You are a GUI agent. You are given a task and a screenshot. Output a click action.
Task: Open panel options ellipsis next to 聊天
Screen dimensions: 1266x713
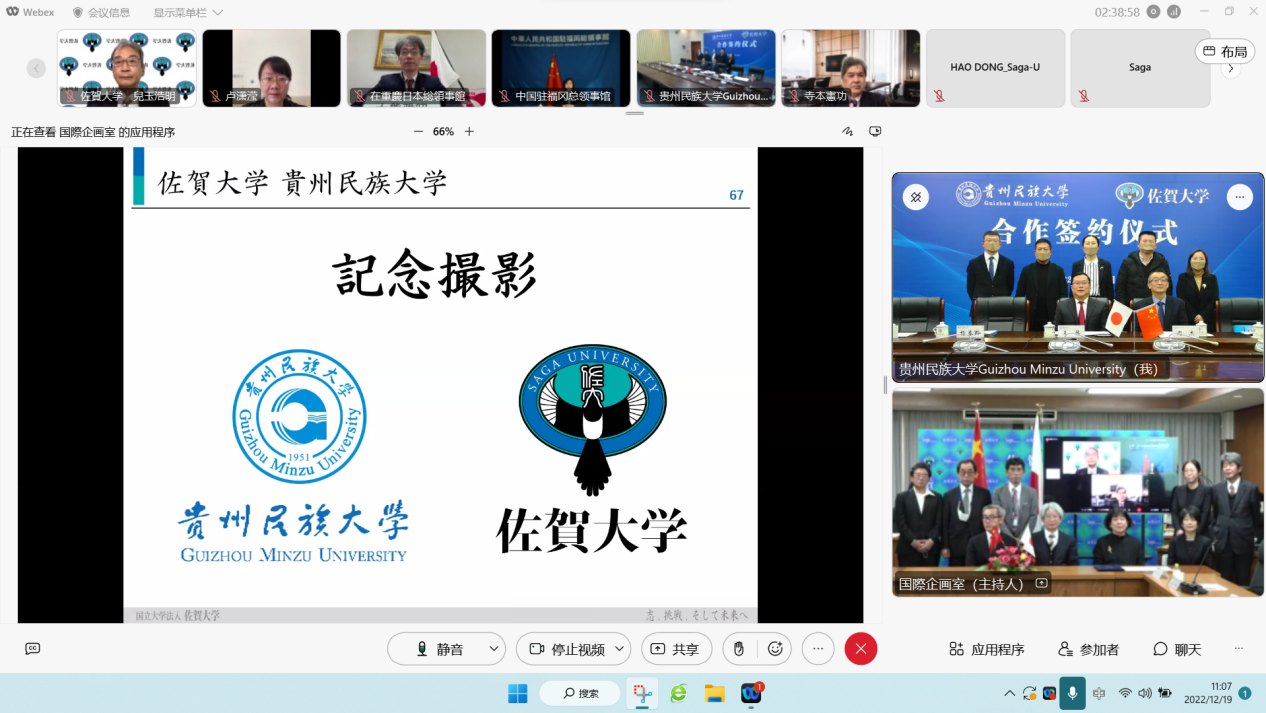click(x=1239, y=648)
